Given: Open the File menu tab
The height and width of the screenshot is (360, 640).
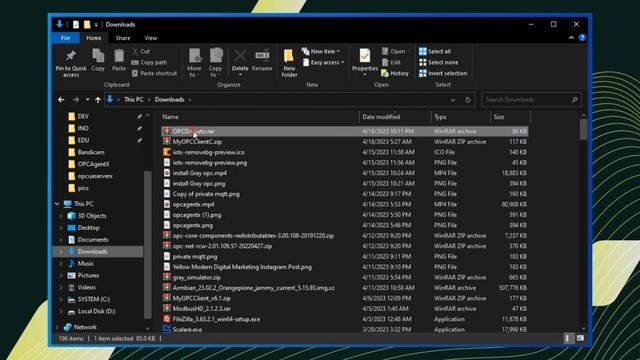Looking at the screenshot, I should 66,38.
